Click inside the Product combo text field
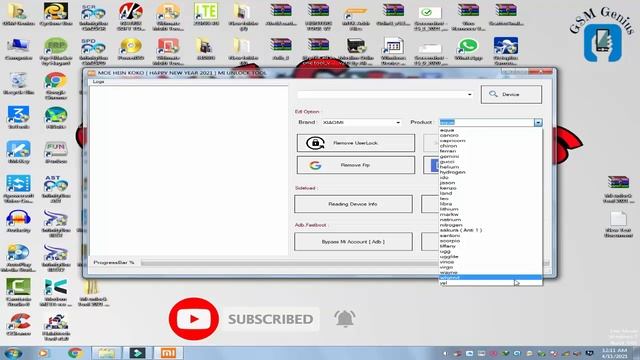 click(x=486, y=122)
